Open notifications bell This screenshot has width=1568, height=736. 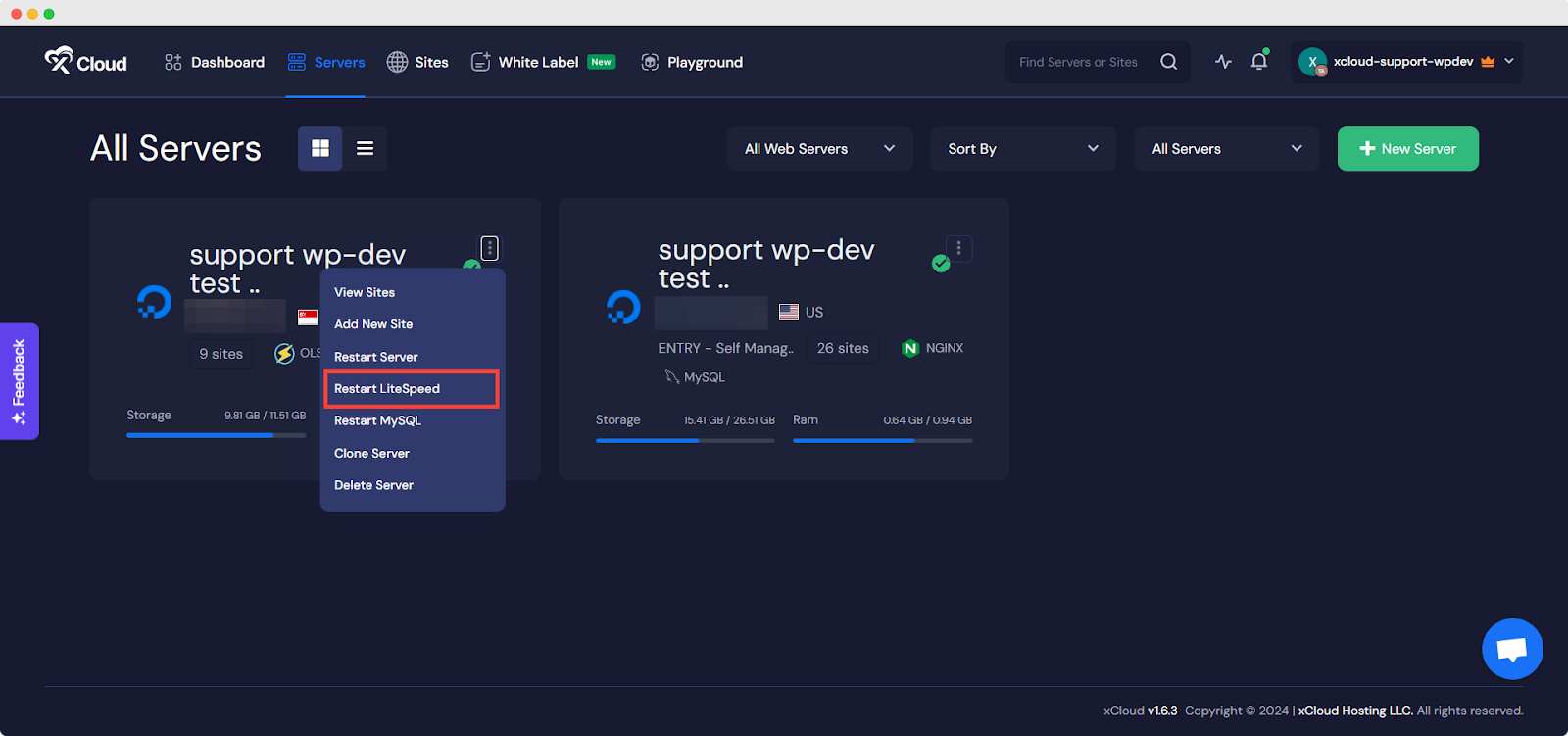click(x=1259, y=61)
